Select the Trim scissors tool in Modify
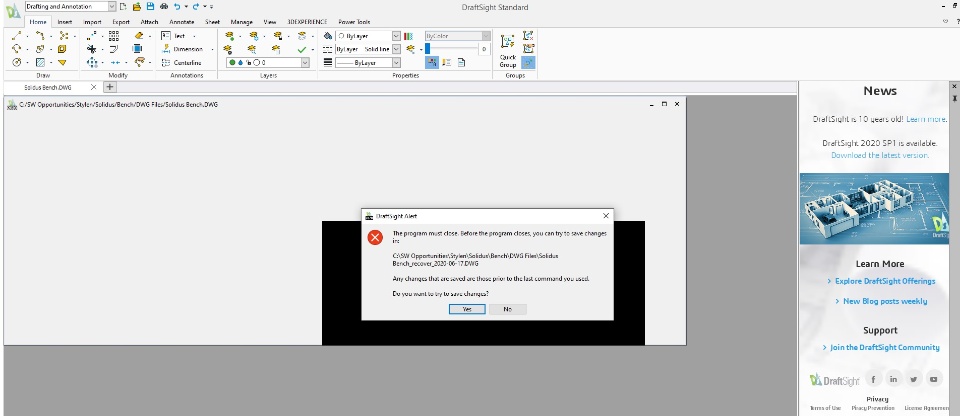Viewport: 960px width, 416px height. [x=91, y=49]
